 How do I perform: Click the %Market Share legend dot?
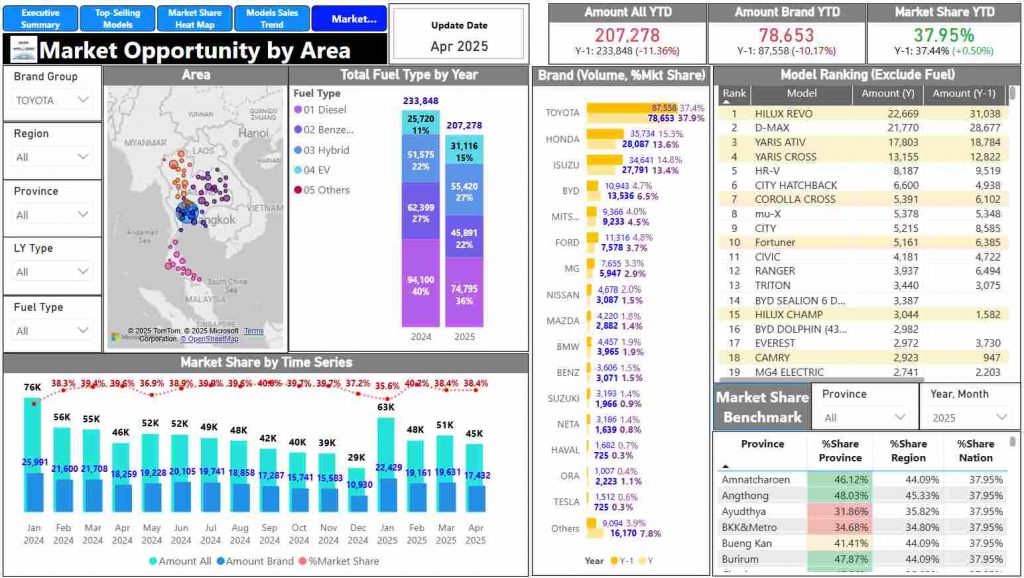pyautogui.click(x=302, y=561)
